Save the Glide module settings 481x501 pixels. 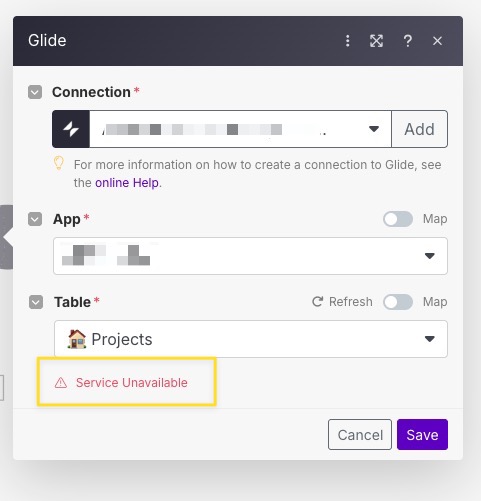(x=422, y=435)
